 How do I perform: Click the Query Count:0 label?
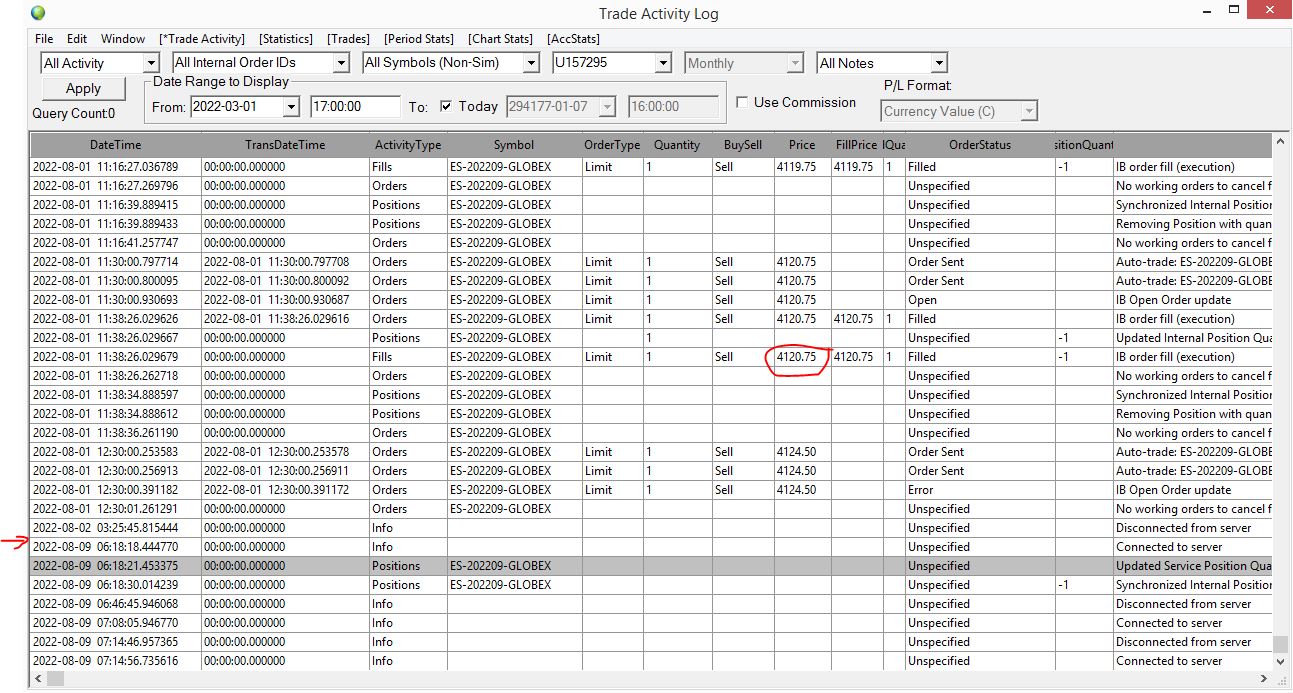pyautogui.click(x=73, y=114)
